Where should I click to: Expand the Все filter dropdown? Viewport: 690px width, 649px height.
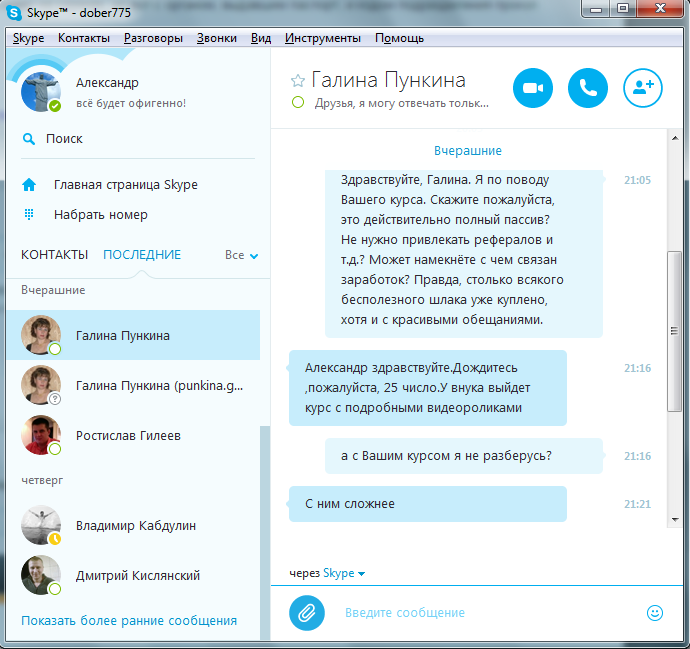pyautogui.click(x=241, y=255)
